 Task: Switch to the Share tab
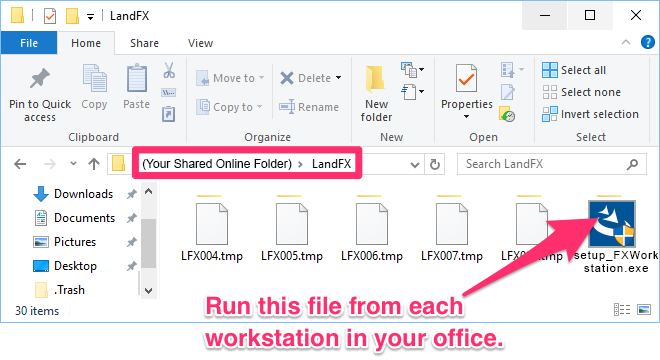[144, 43]
